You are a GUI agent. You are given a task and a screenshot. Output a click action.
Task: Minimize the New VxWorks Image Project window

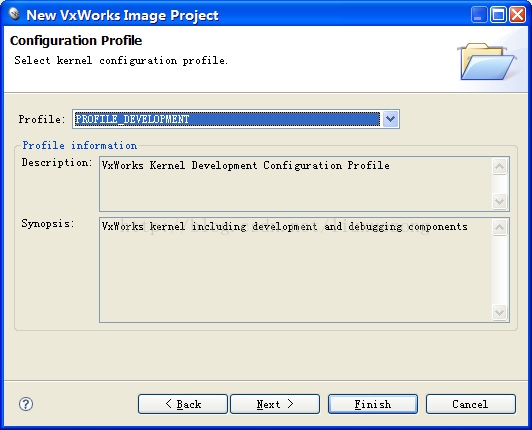pyautogui.click(x=479, y=15)
